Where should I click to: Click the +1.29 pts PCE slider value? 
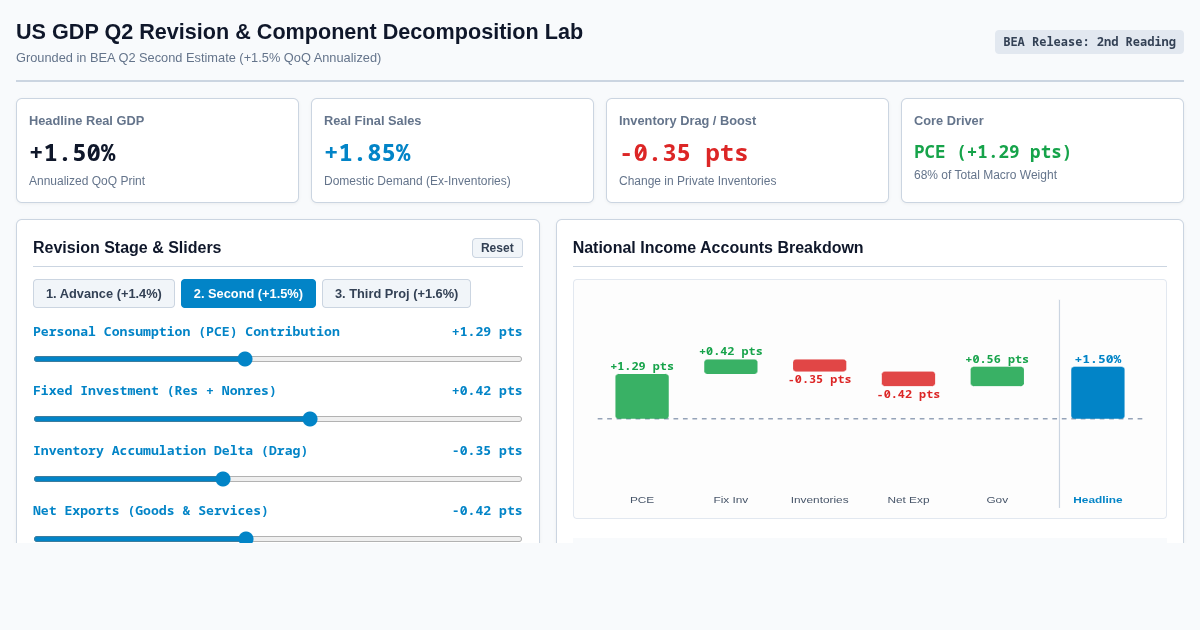point(487,331)
